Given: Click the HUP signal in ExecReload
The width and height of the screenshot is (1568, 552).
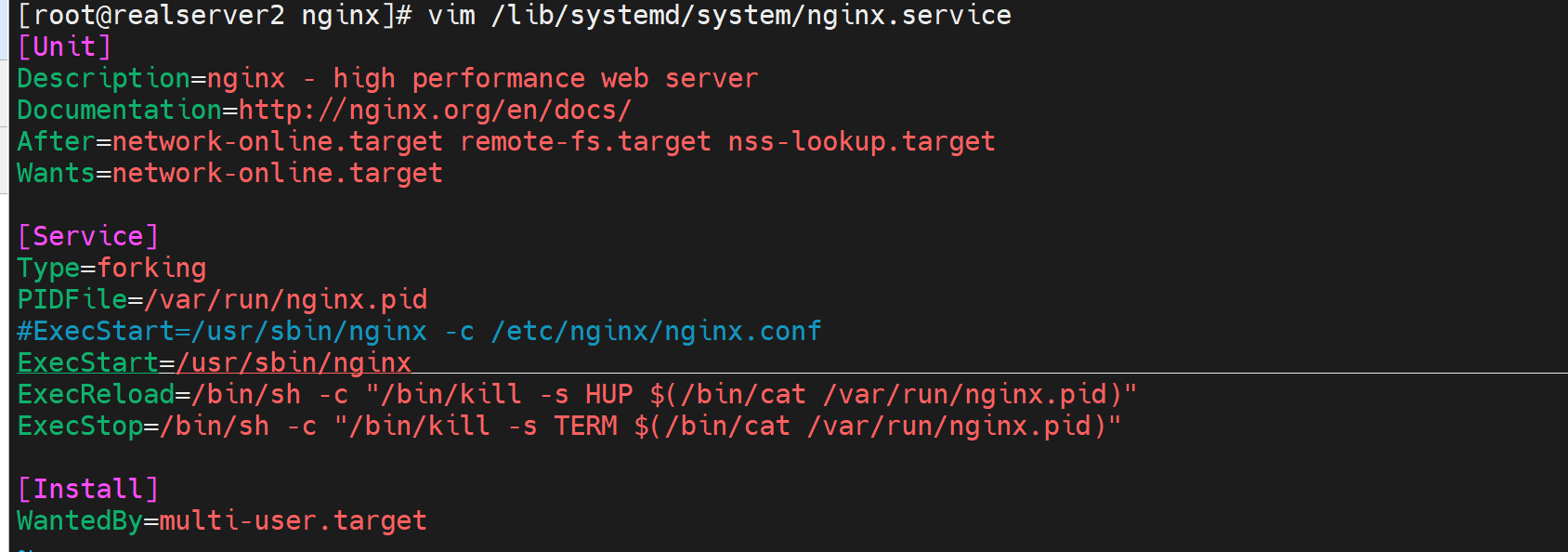Looking at the screenshot, I should tap(608, 394).
